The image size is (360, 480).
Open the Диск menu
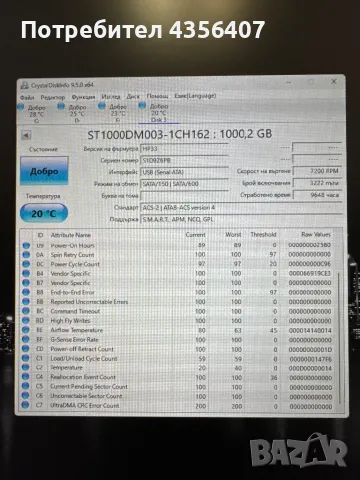click(133, 96)
